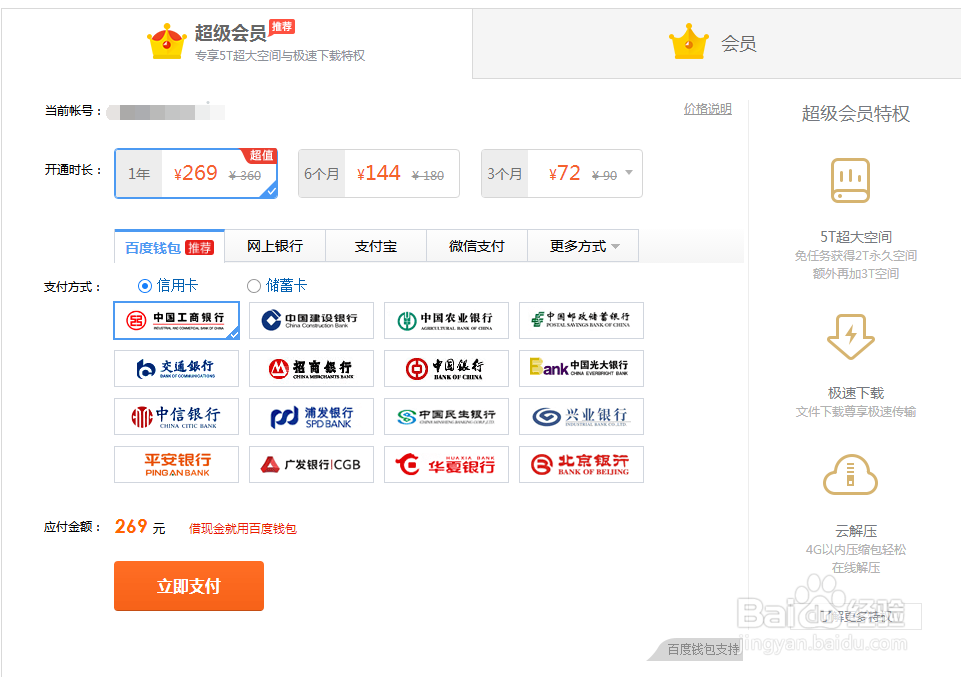Screen dimensions: 961x677
Task: Pick 广发银行 CGB bank logo
Action: (x=311, y=464)
